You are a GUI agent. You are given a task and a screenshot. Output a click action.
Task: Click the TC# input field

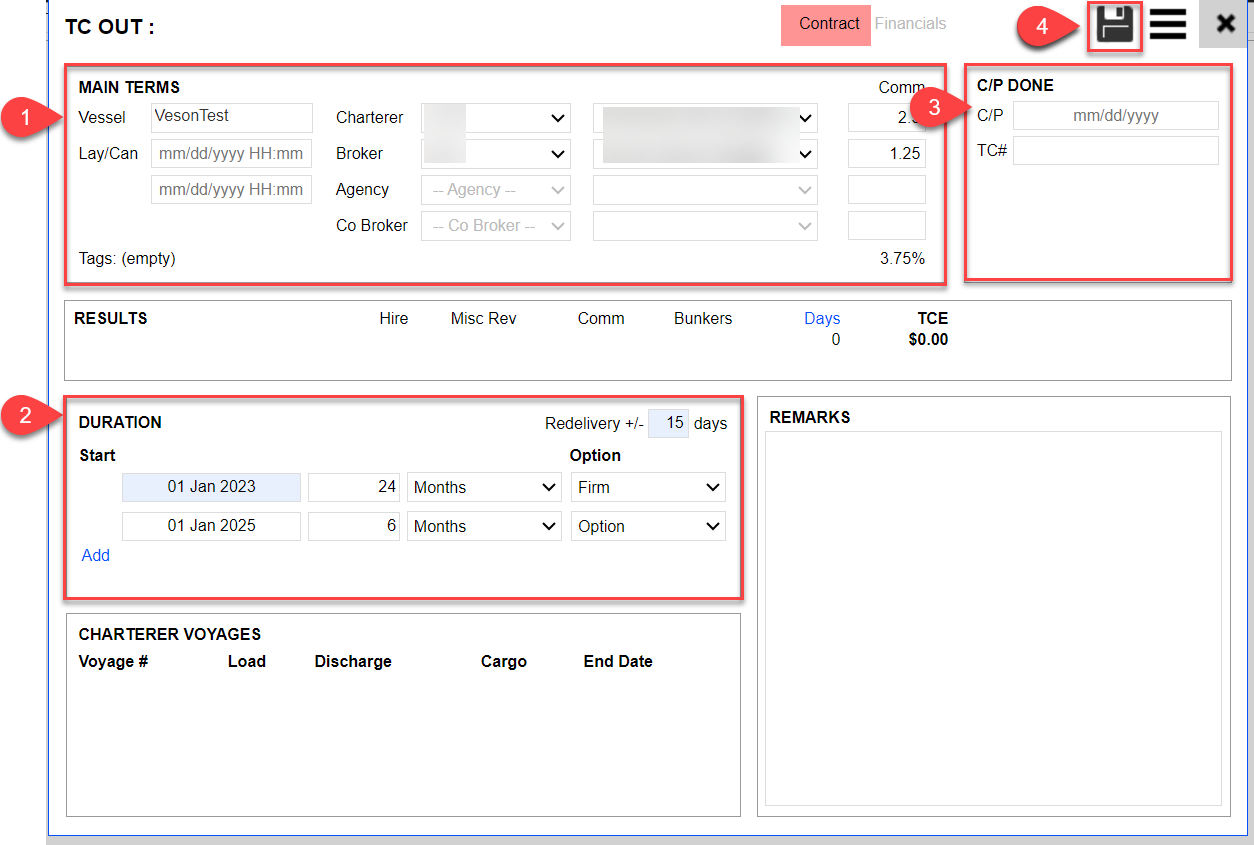1115,151
